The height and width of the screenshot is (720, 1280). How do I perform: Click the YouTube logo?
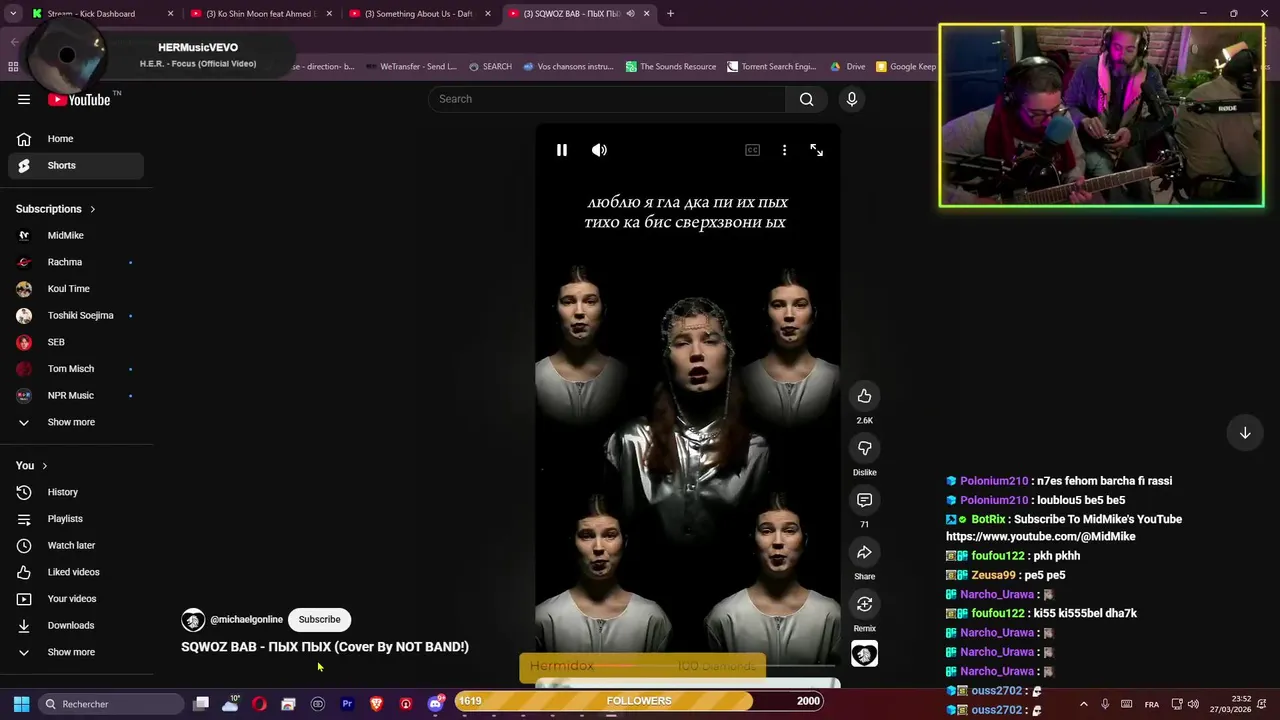coord(79,99)
